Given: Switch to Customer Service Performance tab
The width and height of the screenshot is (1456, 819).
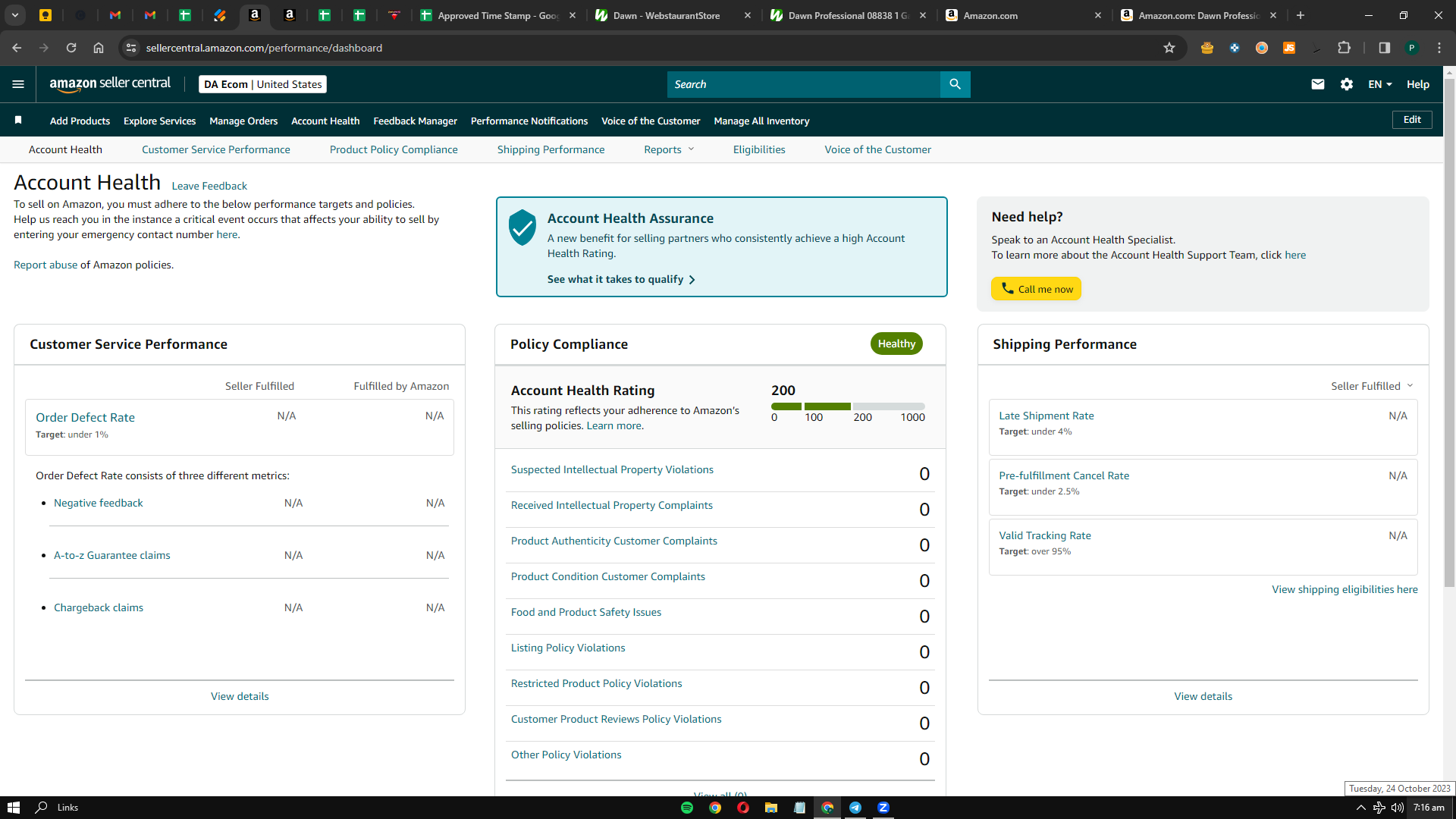Looking at the screenshot, I should click(x=216, y=149).
